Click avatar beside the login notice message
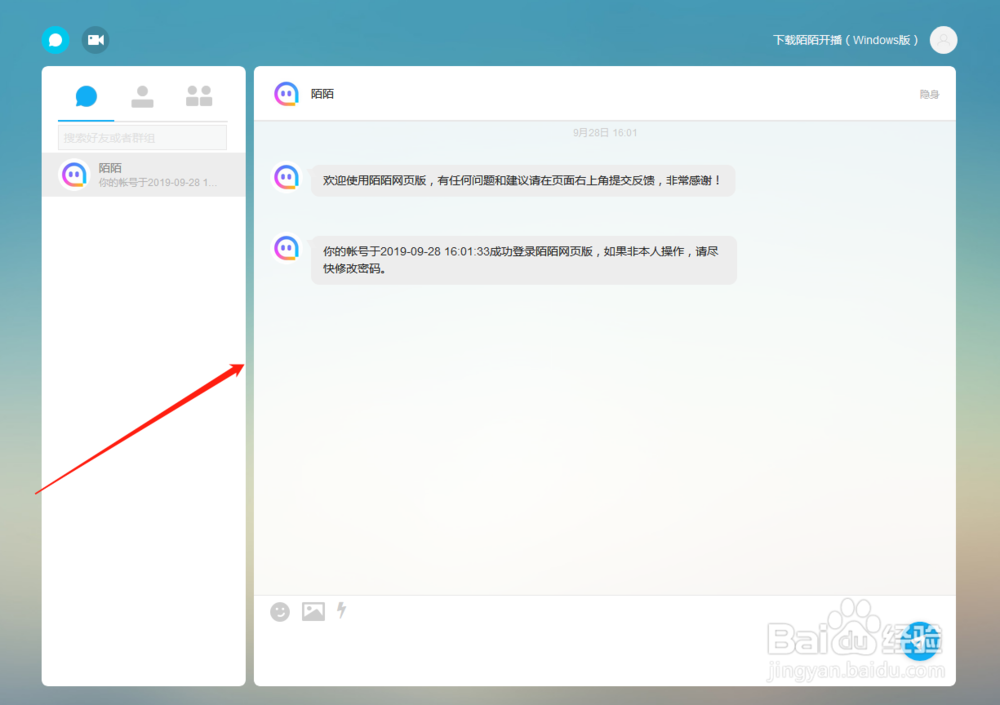The image size is (1000, 705). pos(286,248)
